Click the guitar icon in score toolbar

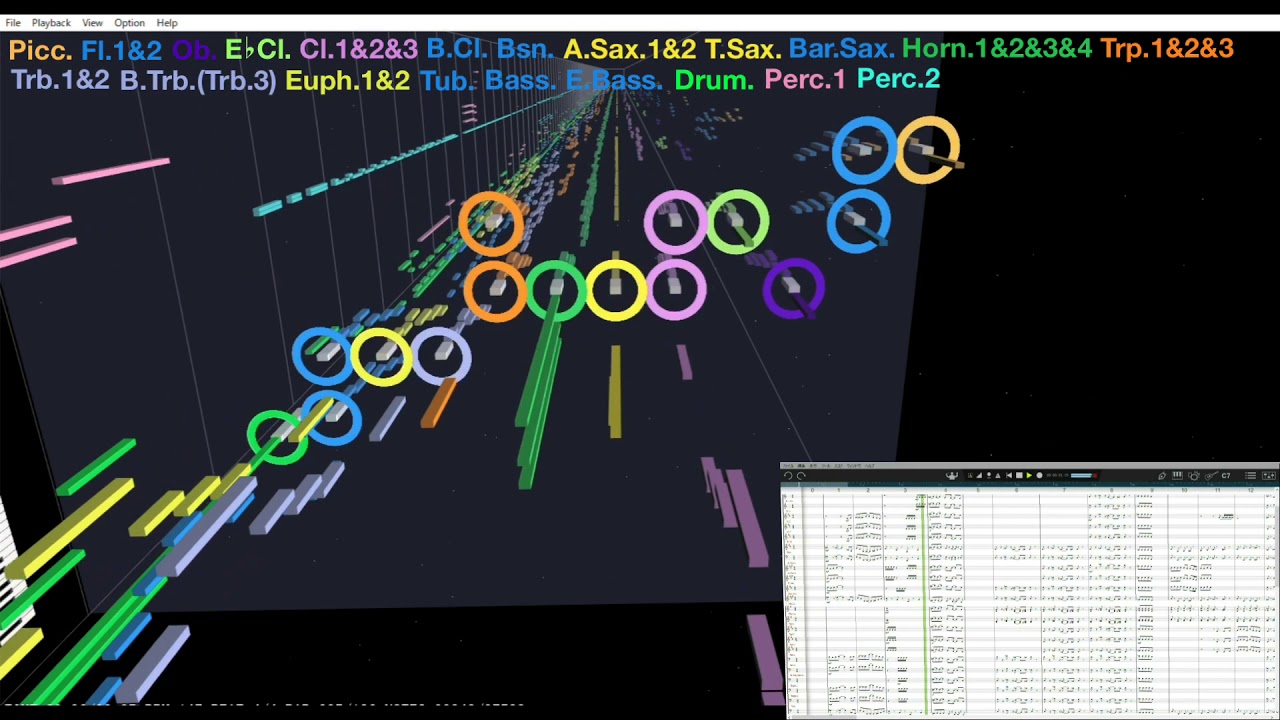coord(1210,476)
